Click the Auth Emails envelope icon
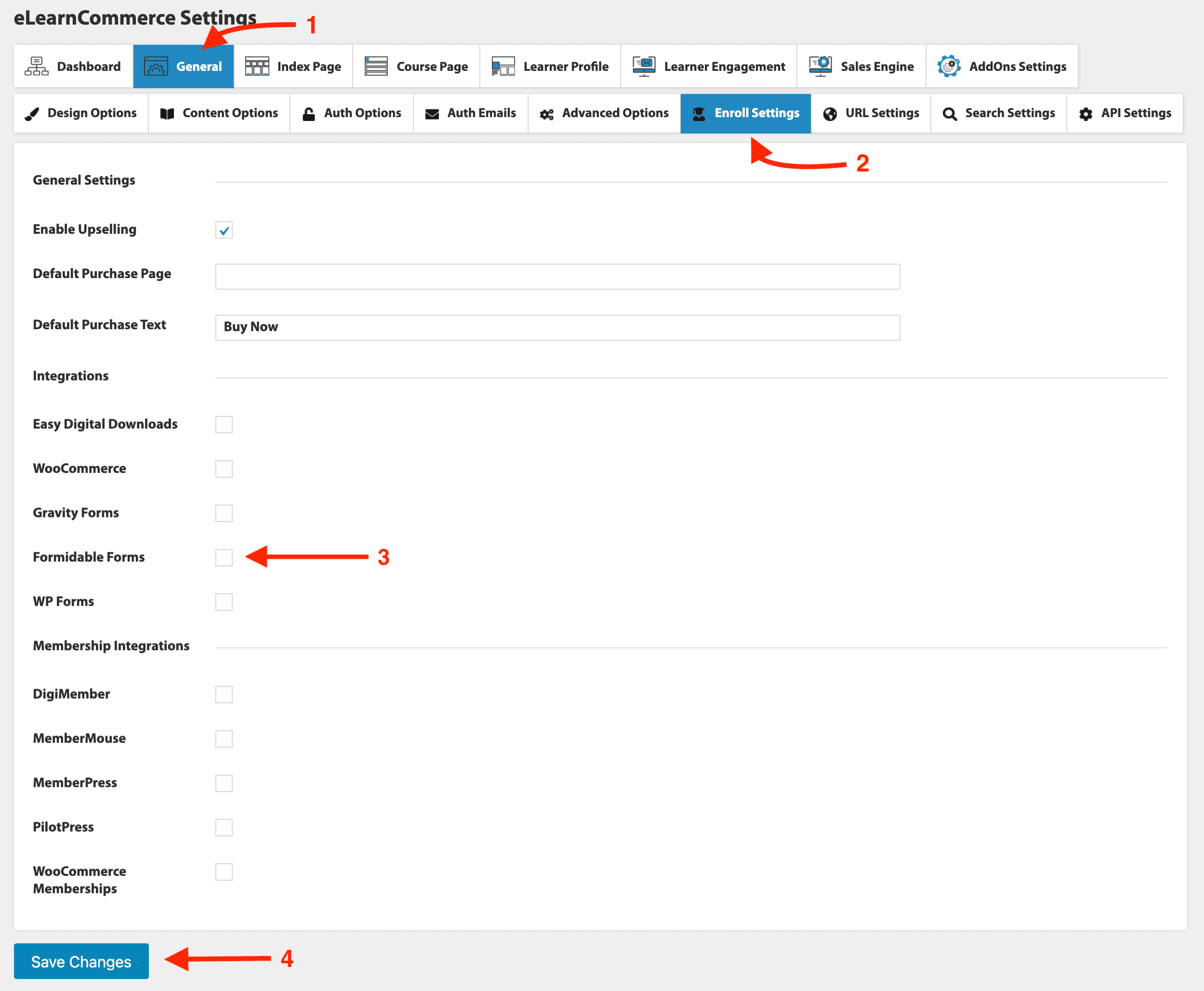The height and width of the screenshot is (991, 1204). [x=432, y=114]
